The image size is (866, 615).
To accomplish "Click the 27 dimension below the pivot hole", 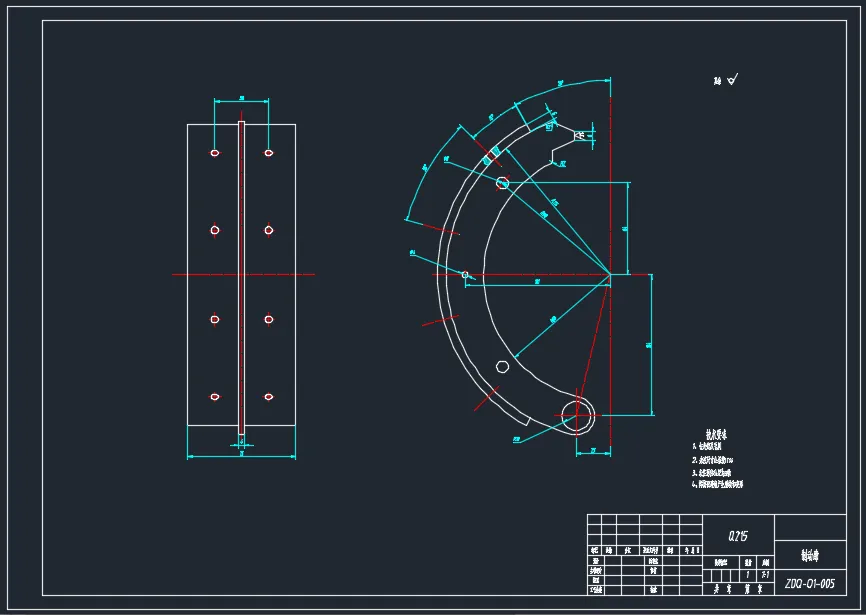I will [x=593, y=451].
